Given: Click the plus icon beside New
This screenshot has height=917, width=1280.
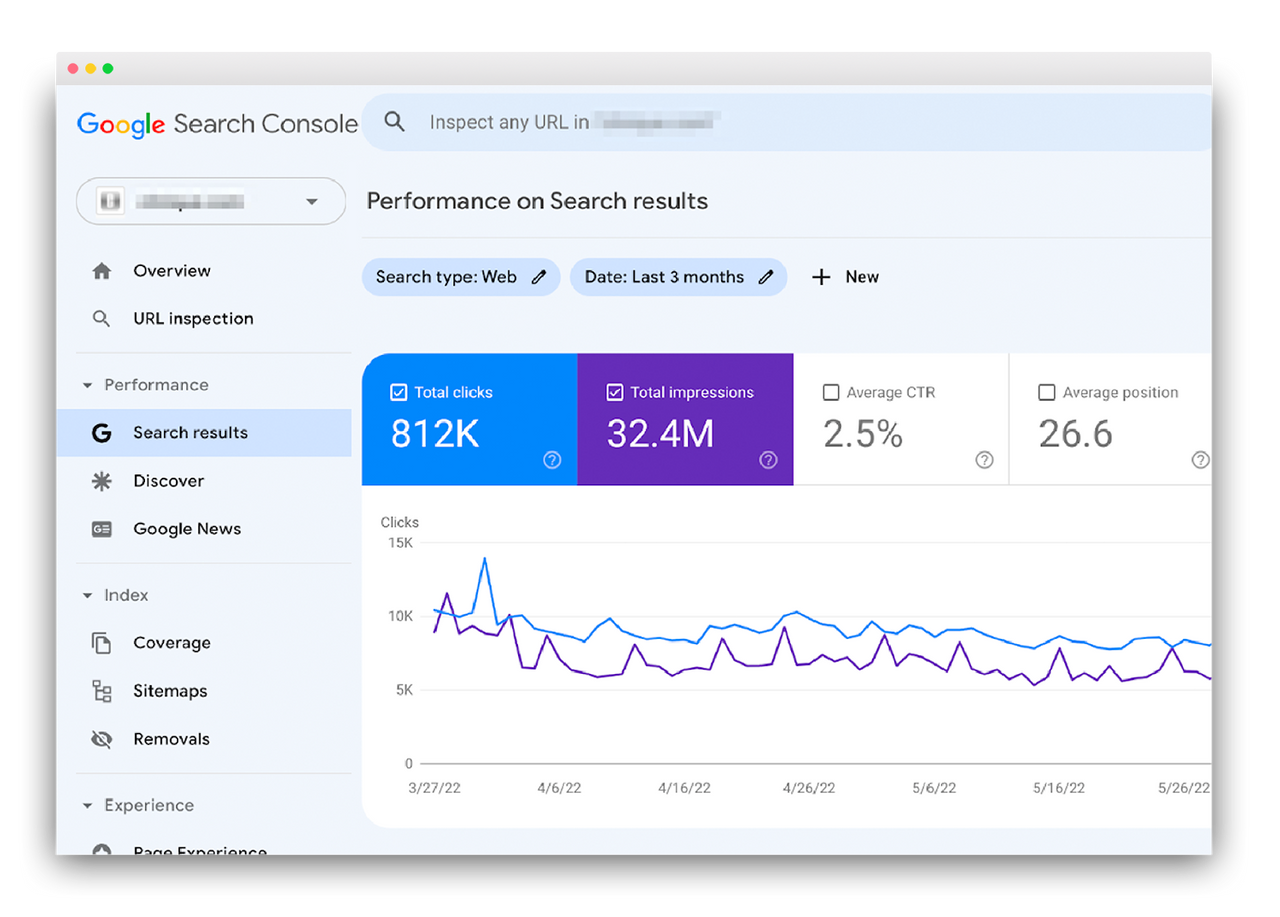Looking at the screenshot, I should click(821, 277).
